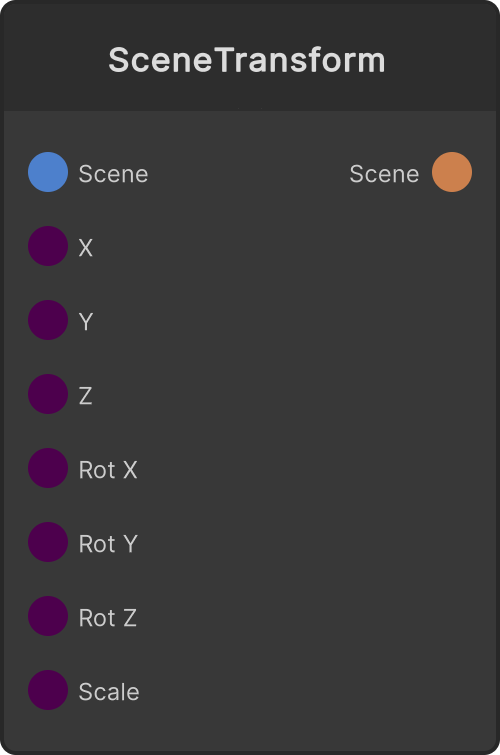This screenshot has height=755, width=500.
Task: Click the Z parameter label
Action: [x=85, y=396]
